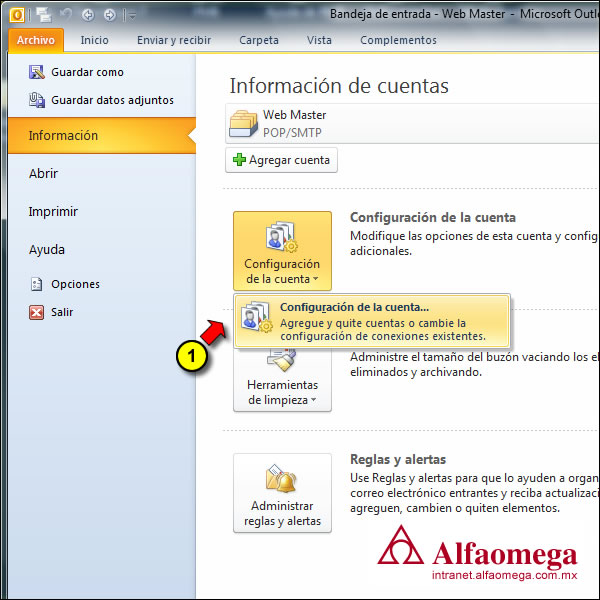
Task: Open the Herramientas de limpieza dropdown button
Action: [282, 379]
